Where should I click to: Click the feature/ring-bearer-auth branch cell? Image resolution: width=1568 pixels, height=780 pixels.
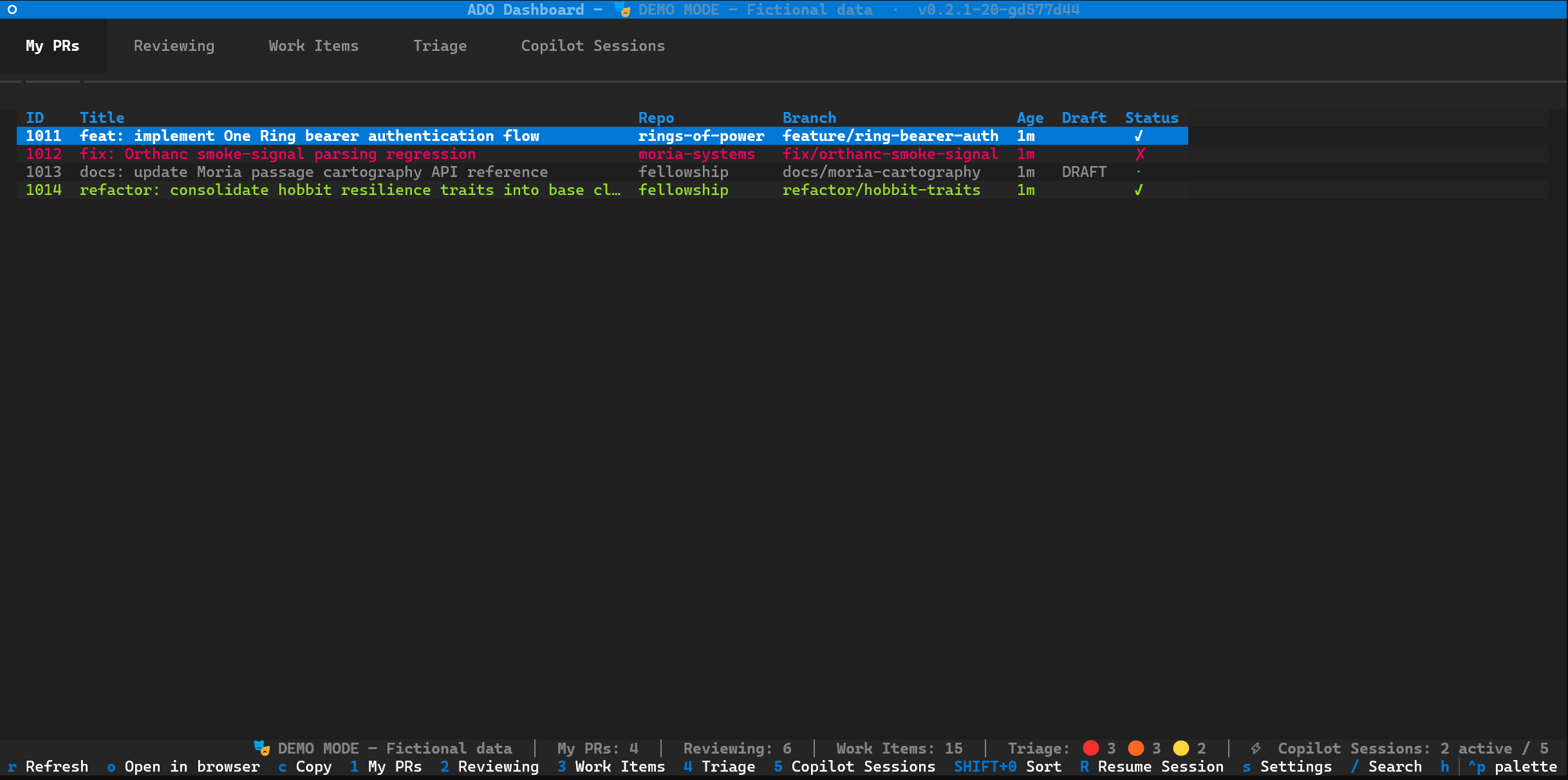coord(890,136)
